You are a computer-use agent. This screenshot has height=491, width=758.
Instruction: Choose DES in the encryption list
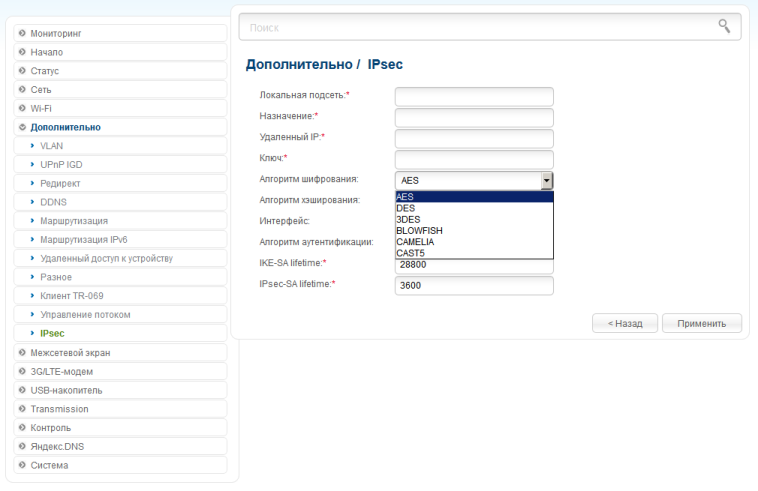pos(474,208)
